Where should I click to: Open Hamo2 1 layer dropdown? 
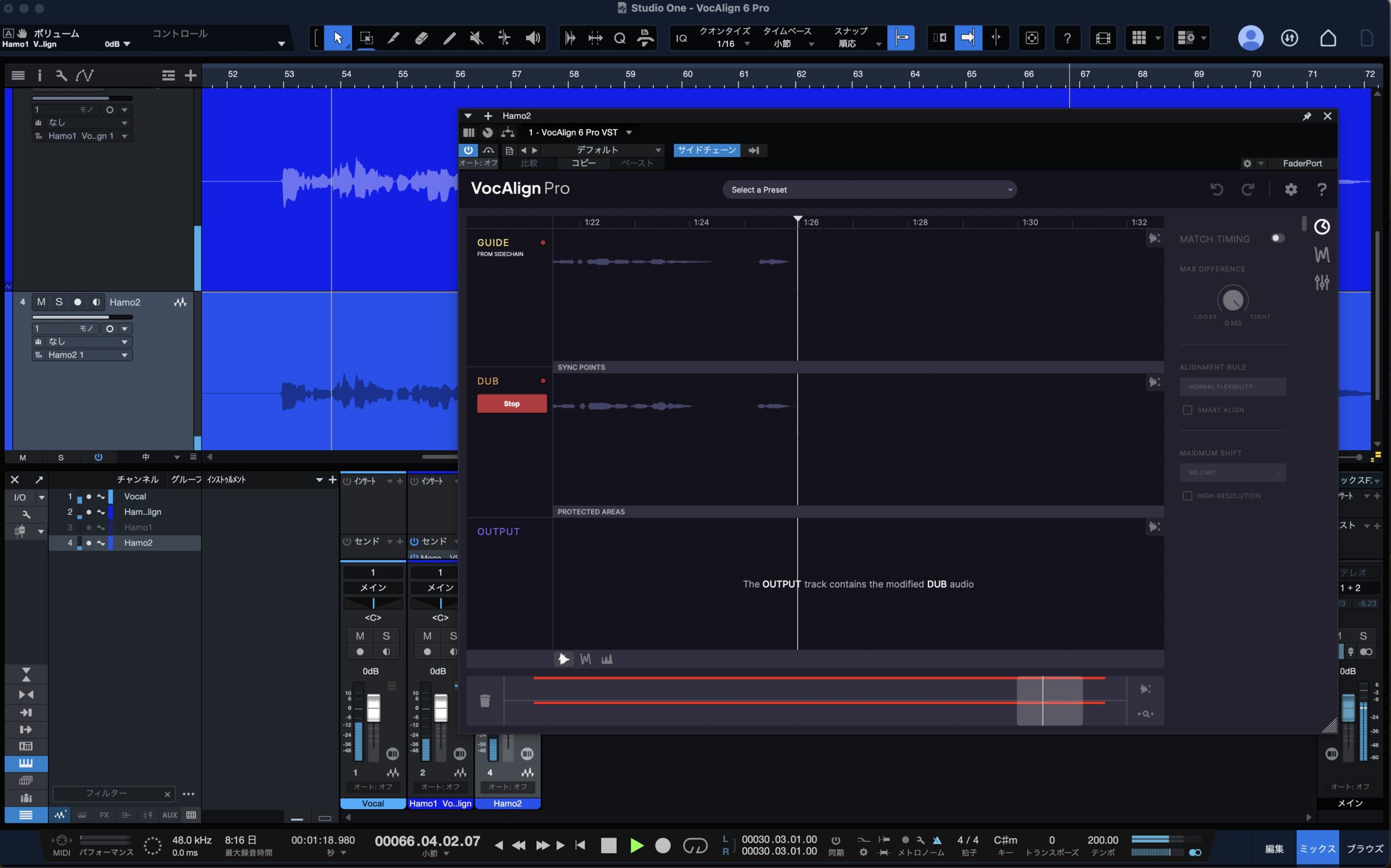(82, 355)
